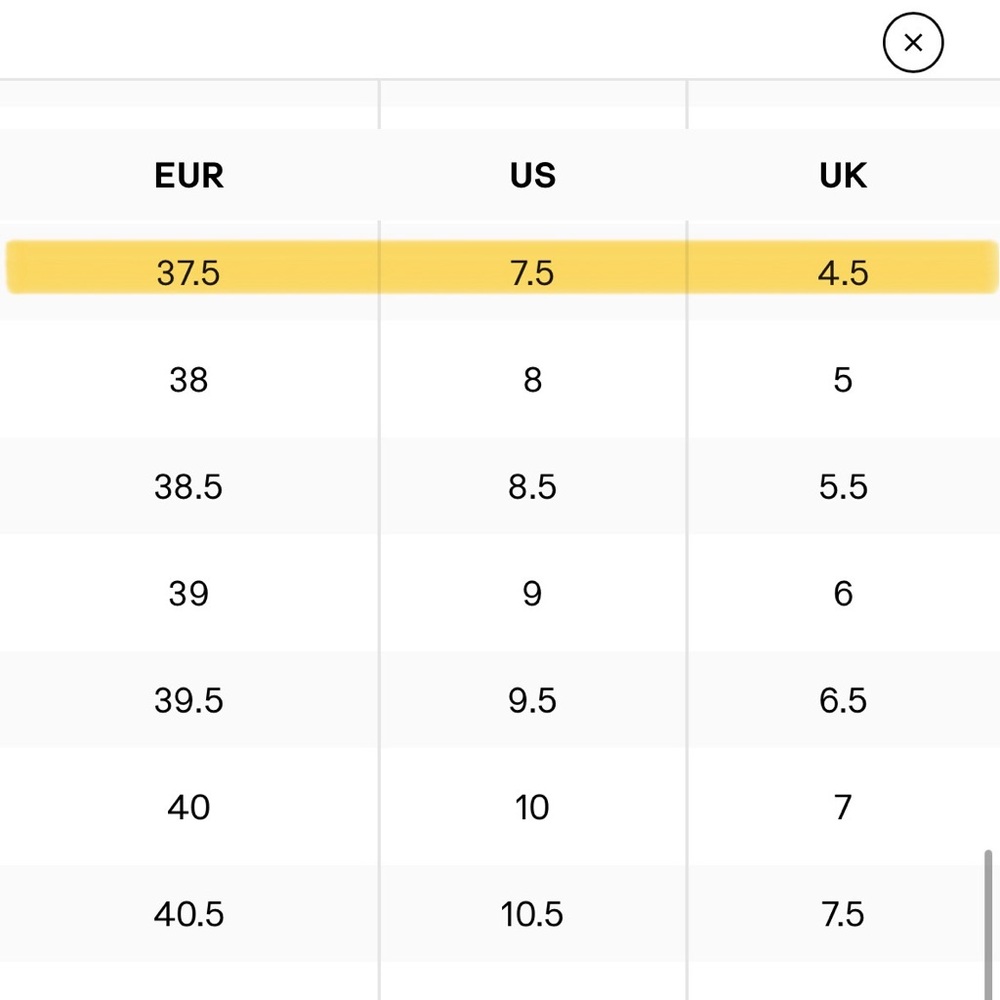
Task: Select the EUR column header
Action: (189, 175)
